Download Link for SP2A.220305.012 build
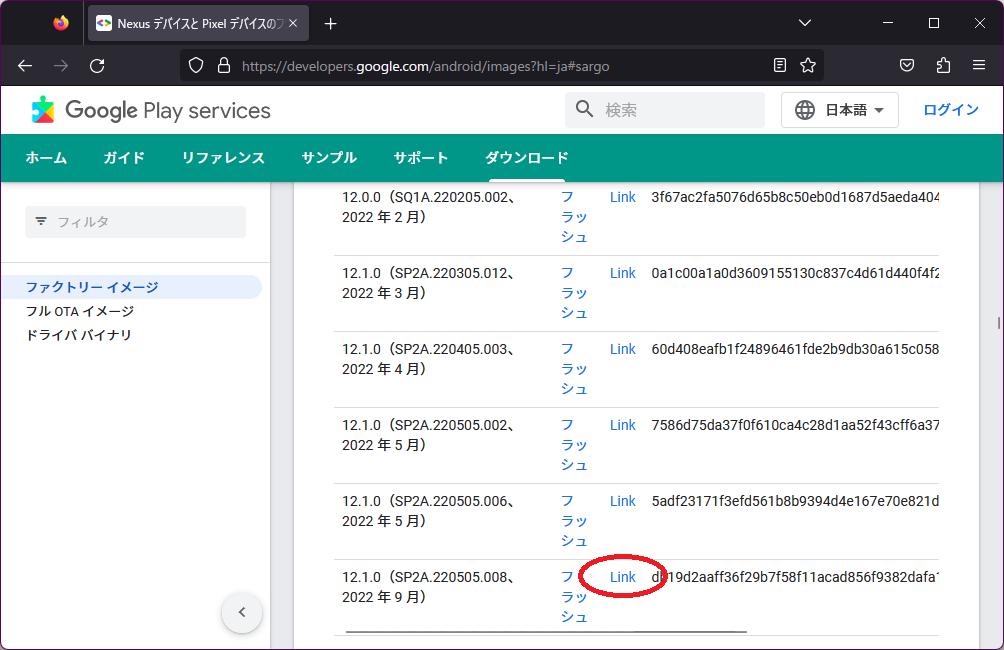 click(622, 273)
